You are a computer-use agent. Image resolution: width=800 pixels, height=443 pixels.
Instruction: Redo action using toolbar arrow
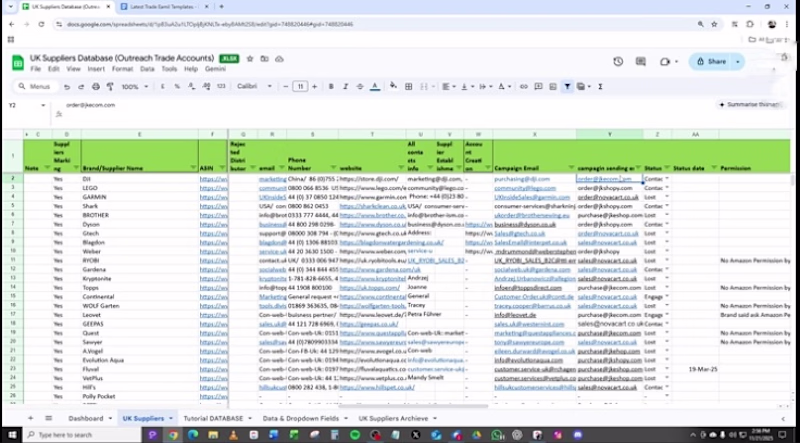point(81,87)
